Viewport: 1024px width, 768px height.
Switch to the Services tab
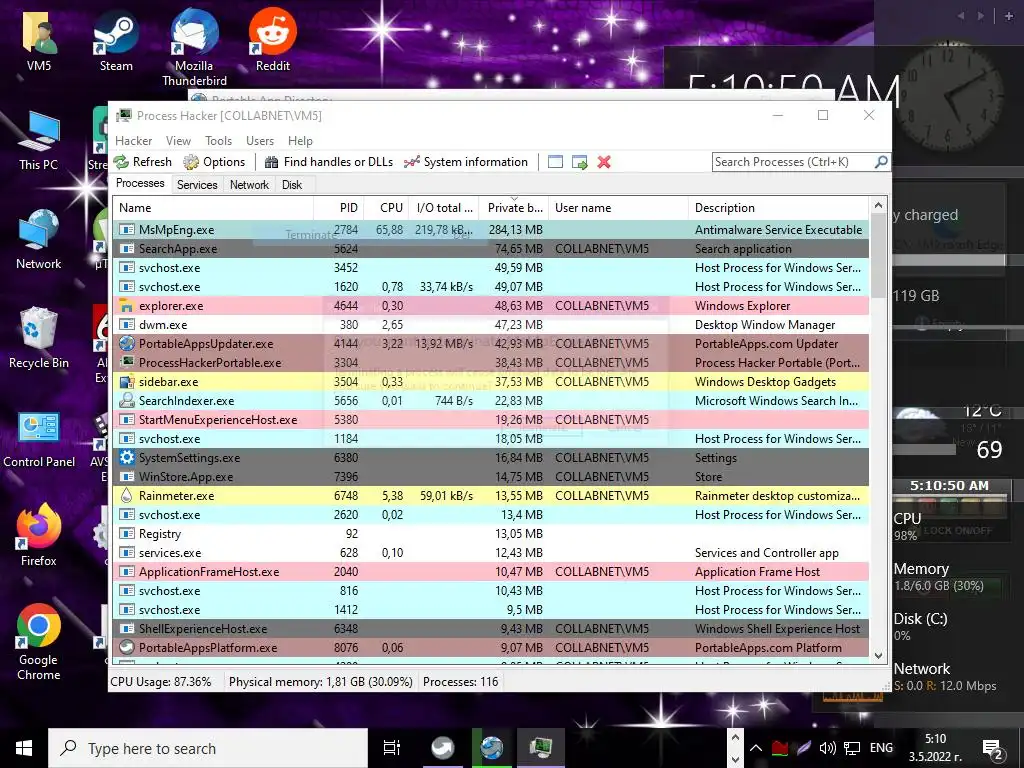point(197,185)
